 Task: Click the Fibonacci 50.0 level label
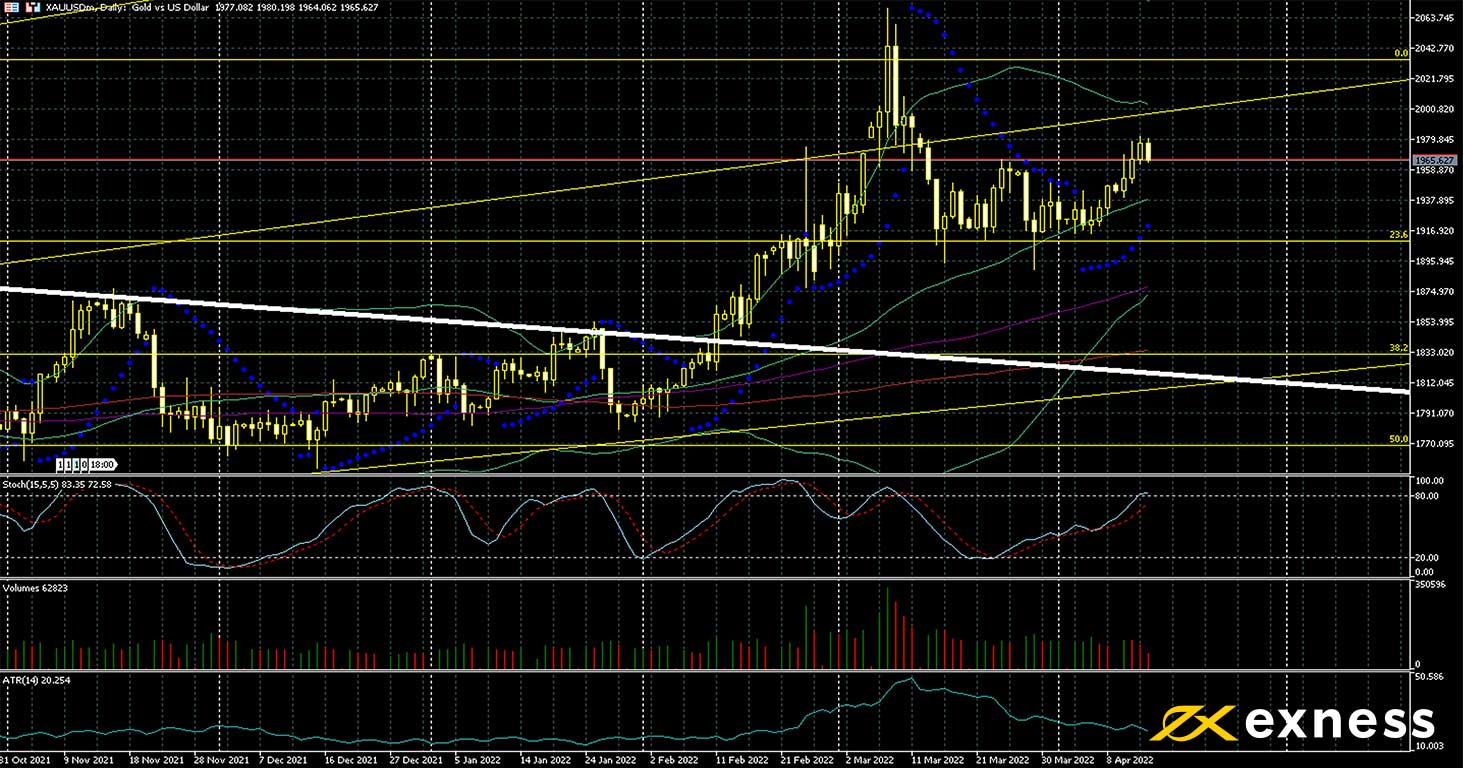coord(1399,439)
